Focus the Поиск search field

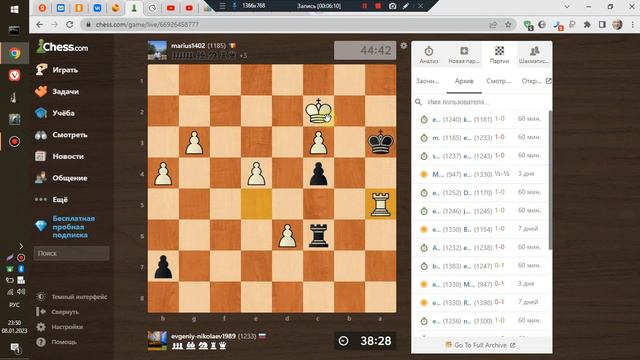tap(71, 253)
